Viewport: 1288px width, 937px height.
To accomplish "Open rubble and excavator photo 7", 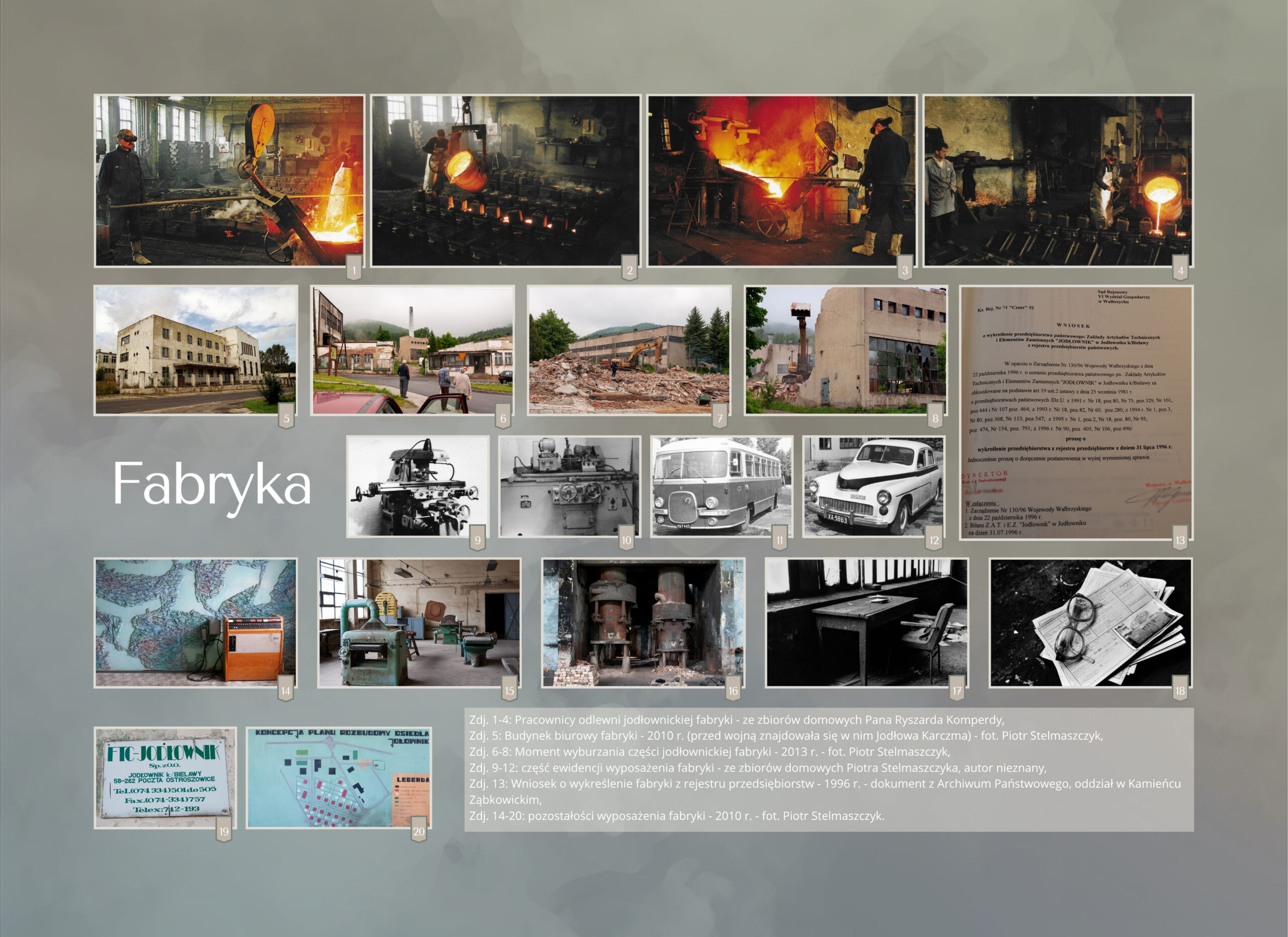I will (x=629, y=350).
